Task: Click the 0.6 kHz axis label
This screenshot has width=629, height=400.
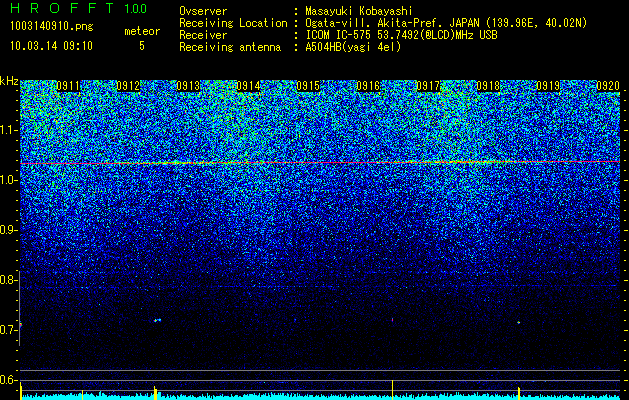Action: 8,380
